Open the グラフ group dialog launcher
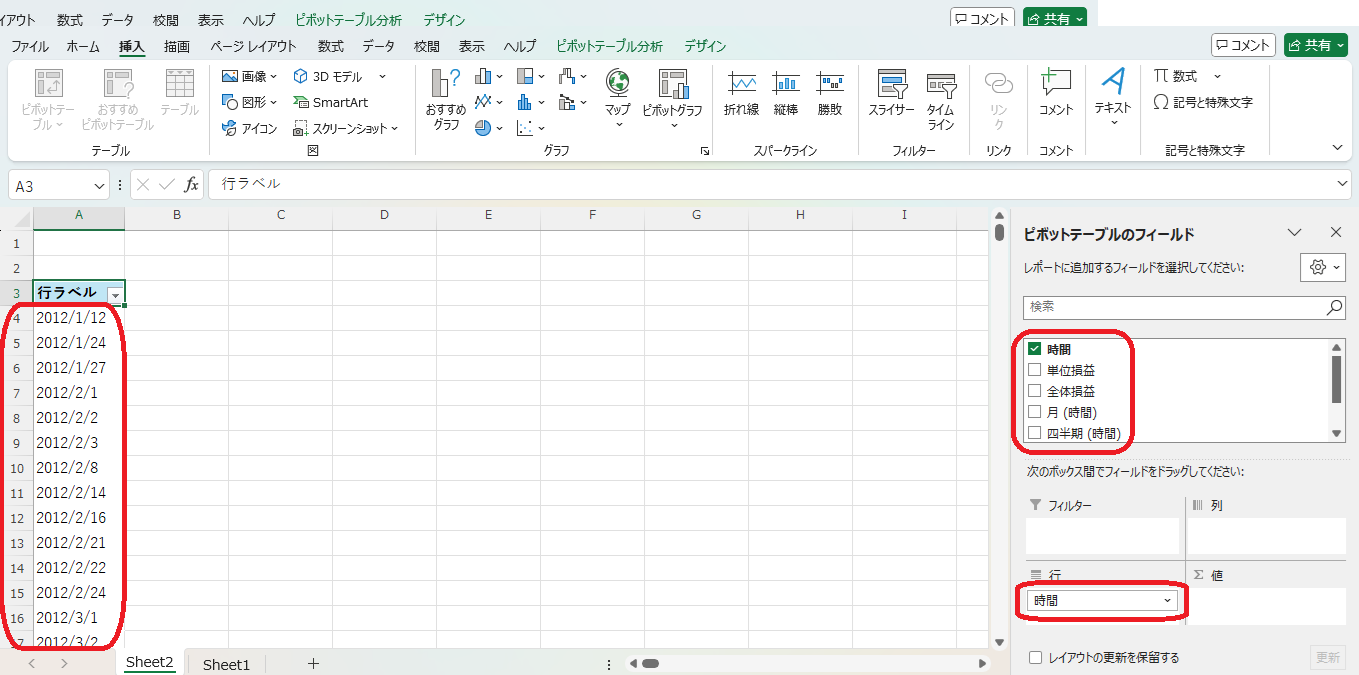The height and width of the screenshot is (675, 1359). click(x=705, y=151)
